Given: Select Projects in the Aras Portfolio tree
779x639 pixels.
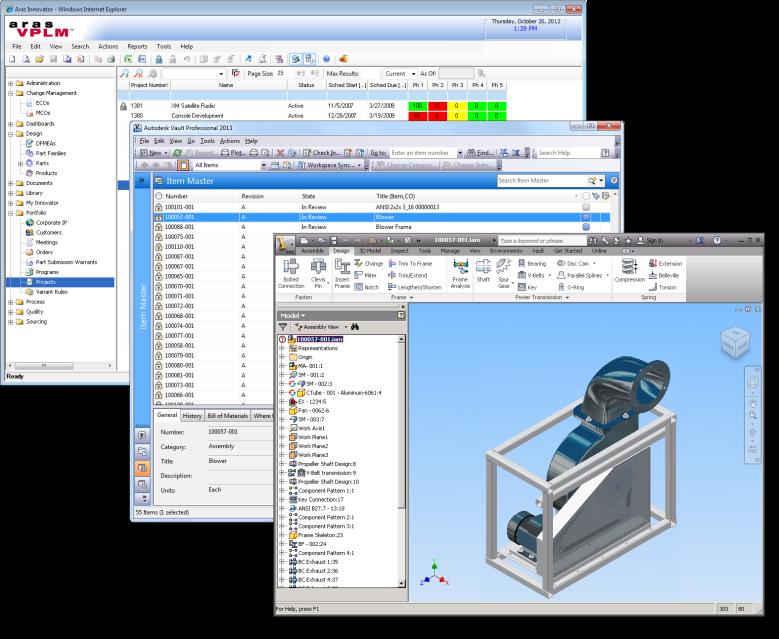Looking at the screenshot, I should (45, 282).
